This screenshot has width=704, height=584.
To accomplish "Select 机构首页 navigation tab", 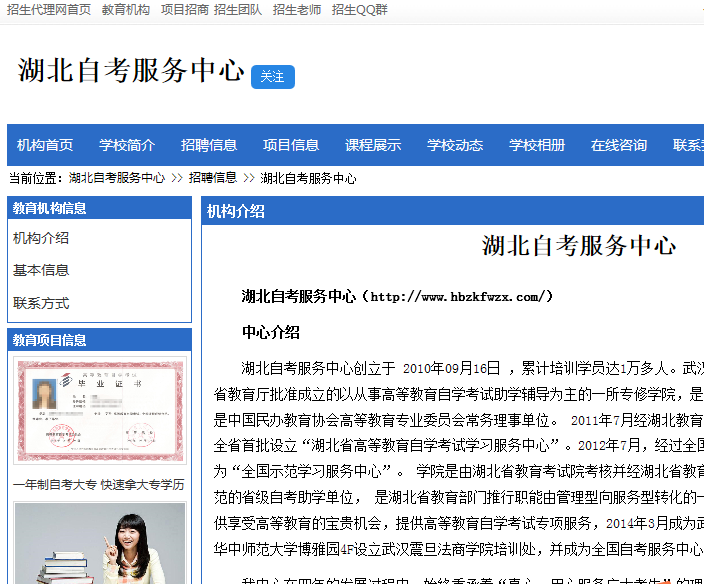I will point(45,145).
